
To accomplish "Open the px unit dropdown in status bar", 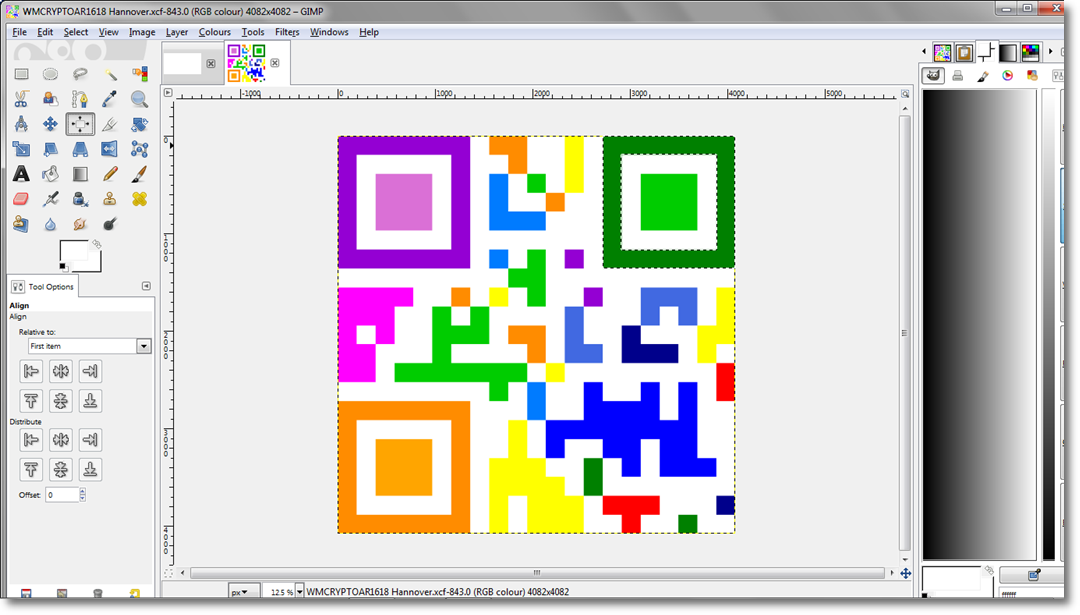I will 244,592.
